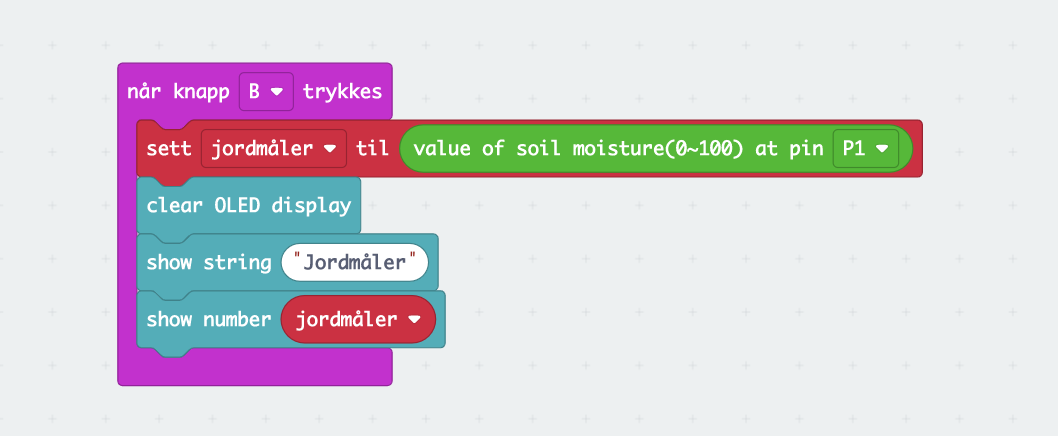
Task: Select the show string block by its label
Action: (x=208, y=263)
